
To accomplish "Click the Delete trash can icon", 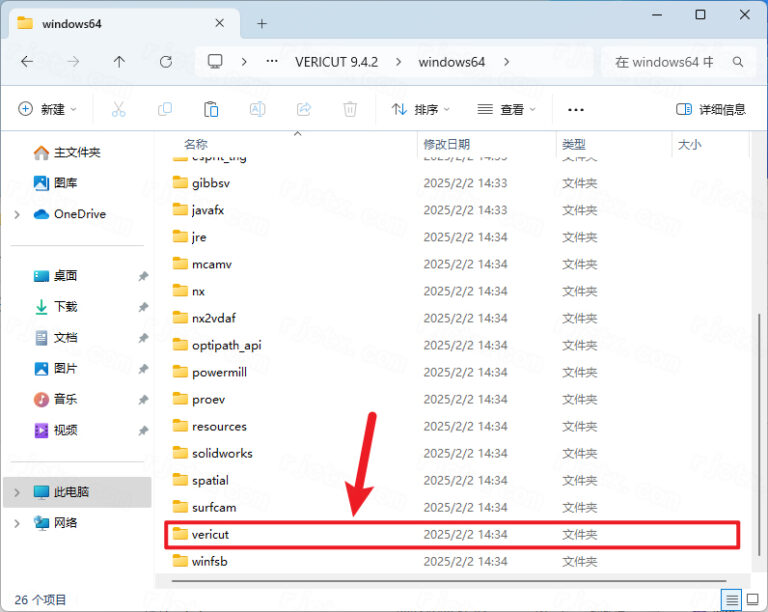I will pos(350,109).
